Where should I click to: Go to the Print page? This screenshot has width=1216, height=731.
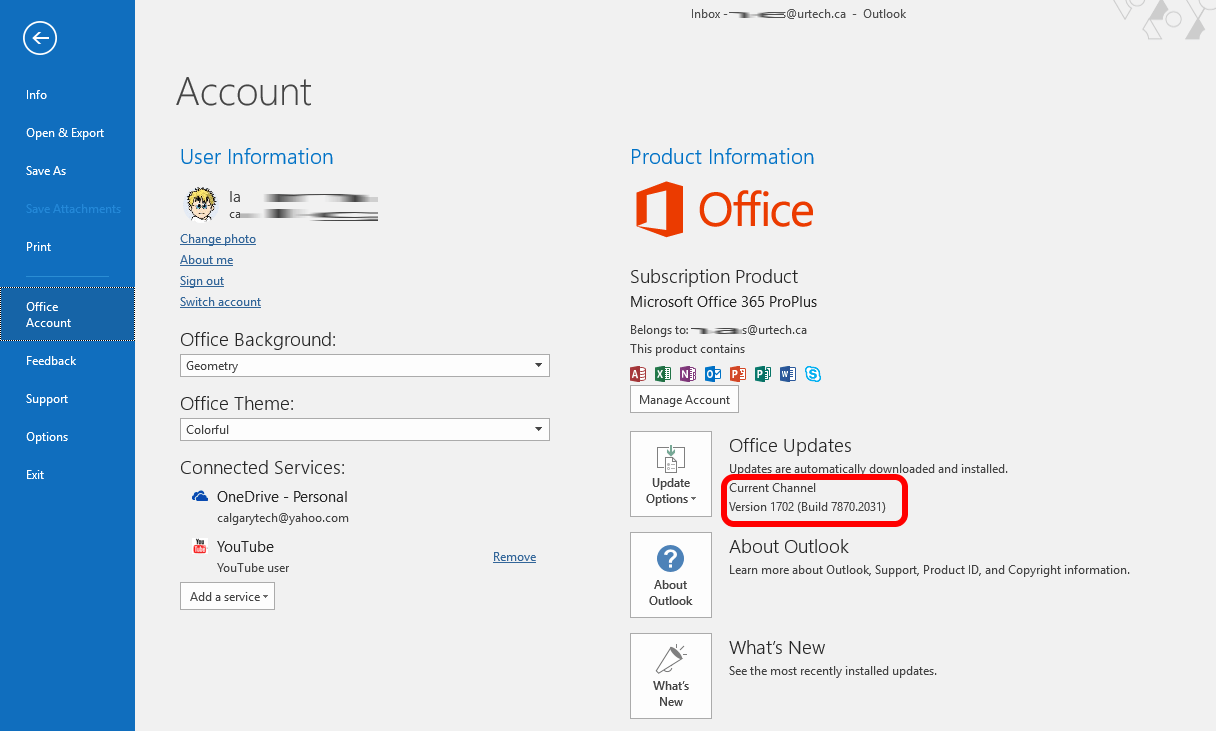click(38, 247)
